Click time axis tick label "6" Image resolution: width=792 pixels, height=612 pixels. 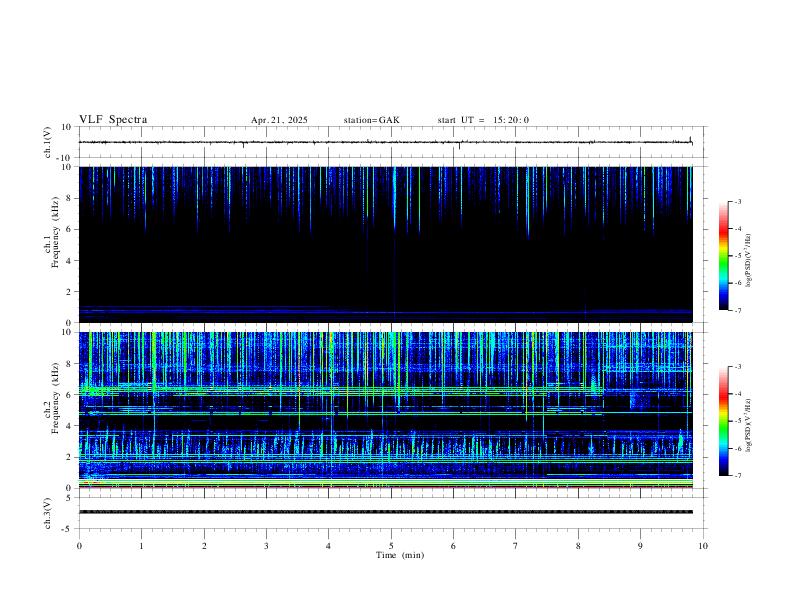pyautogui.click(x=454, y=546)
